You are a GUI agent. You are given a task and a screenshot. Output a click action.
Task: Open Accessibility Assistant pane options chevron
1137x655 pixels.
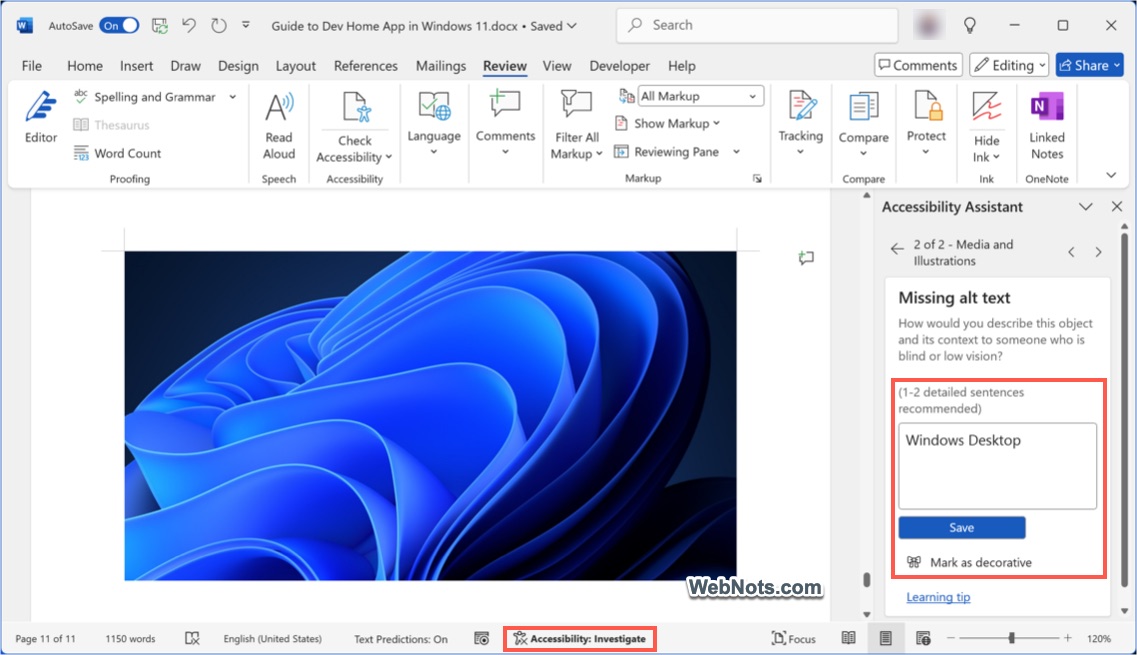[1086, 207]
